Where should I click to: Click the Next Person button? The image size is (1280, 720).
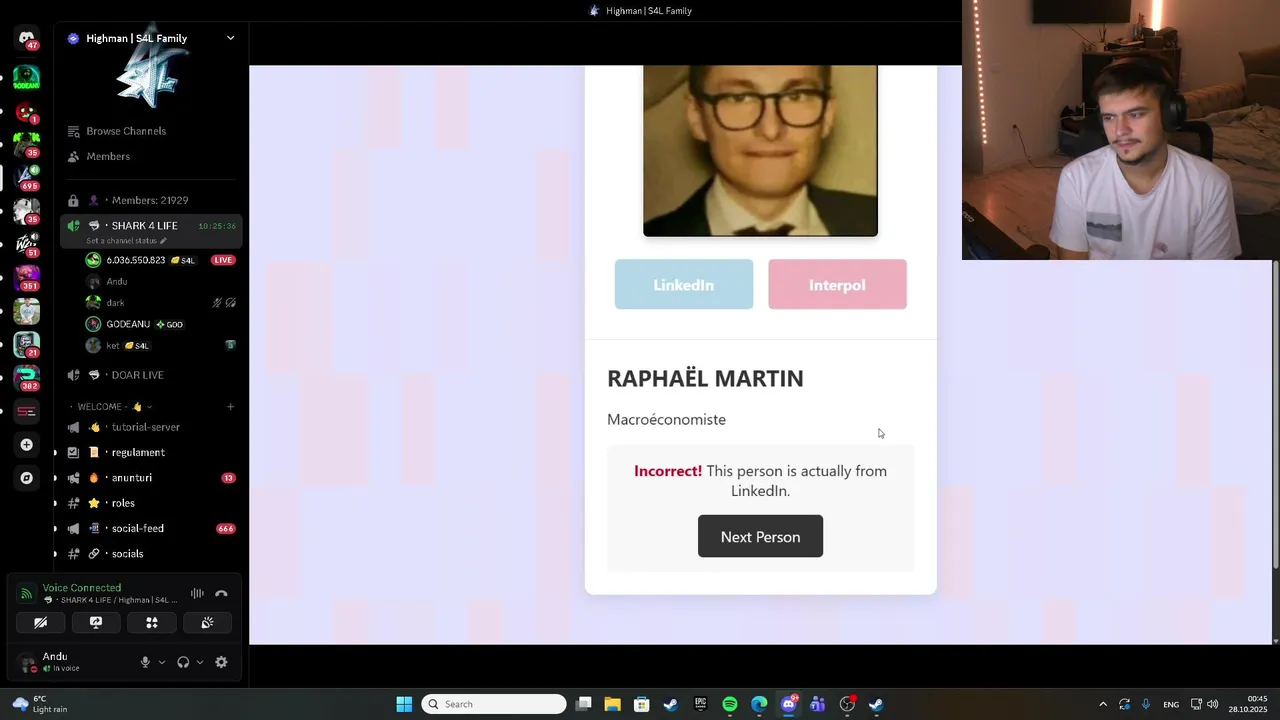(760, 537)
